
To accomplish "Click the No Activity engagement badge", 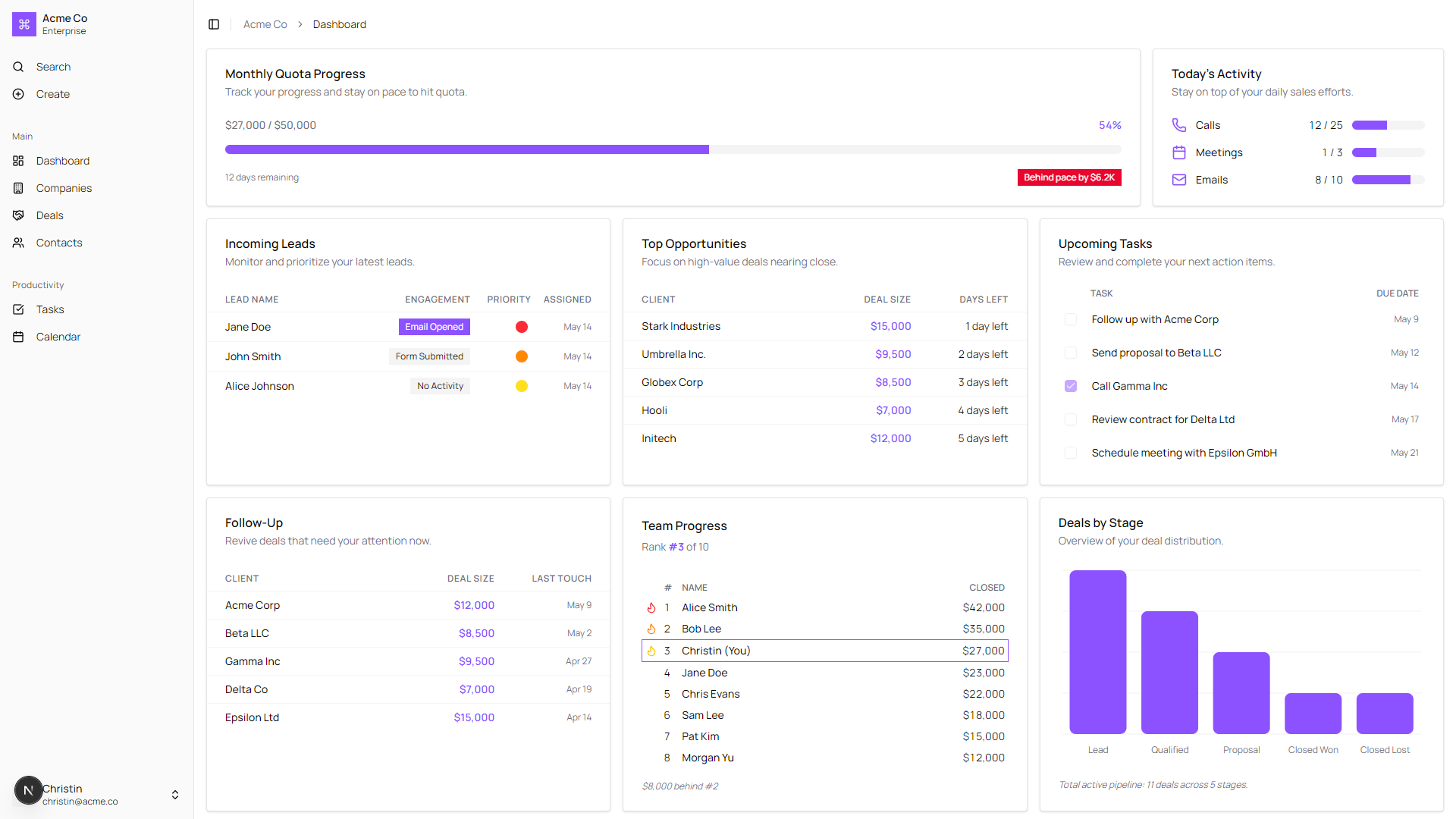I will click(441, 386).
